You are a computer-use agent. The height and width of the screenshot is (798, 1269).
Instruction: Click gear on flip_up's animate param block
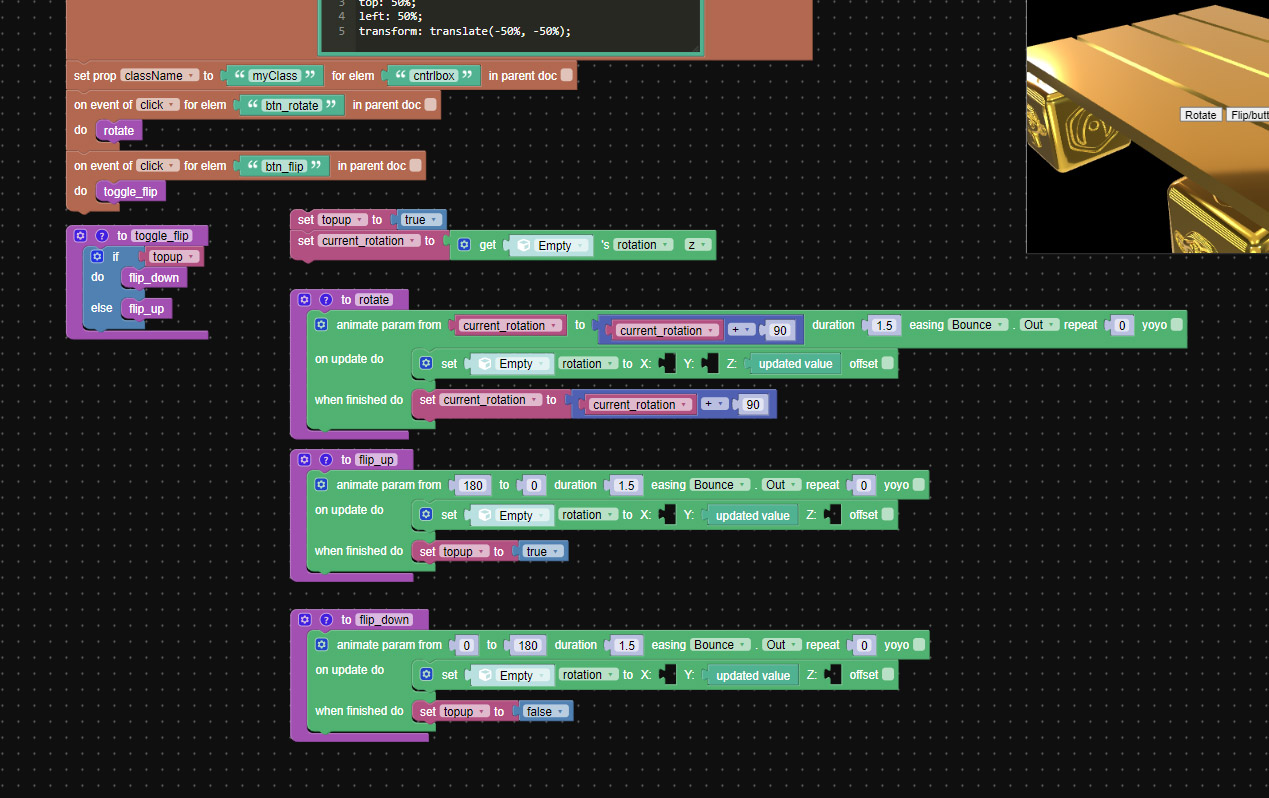(321, 485)
